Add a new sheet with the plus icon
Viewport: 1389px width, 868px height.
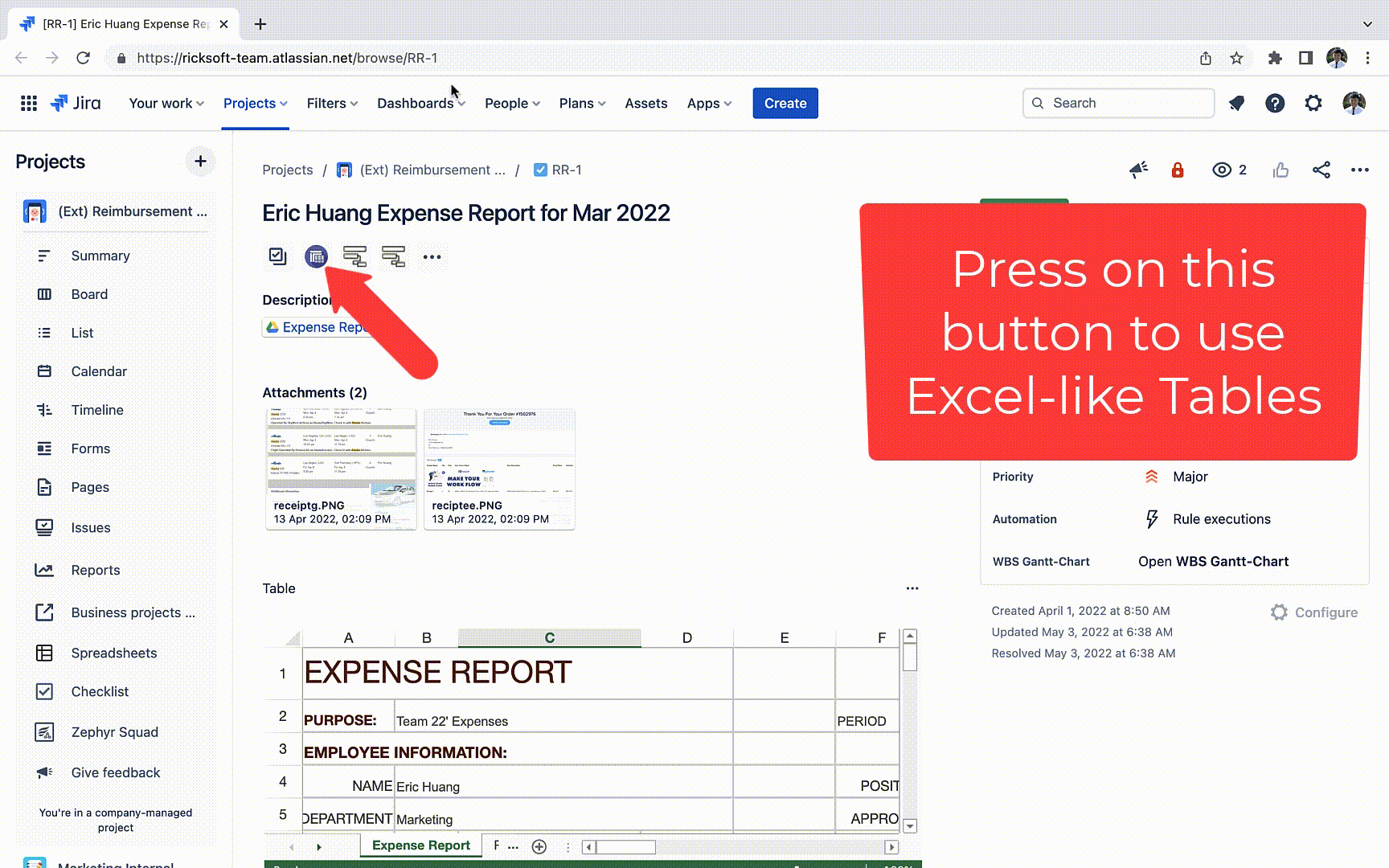539,846
